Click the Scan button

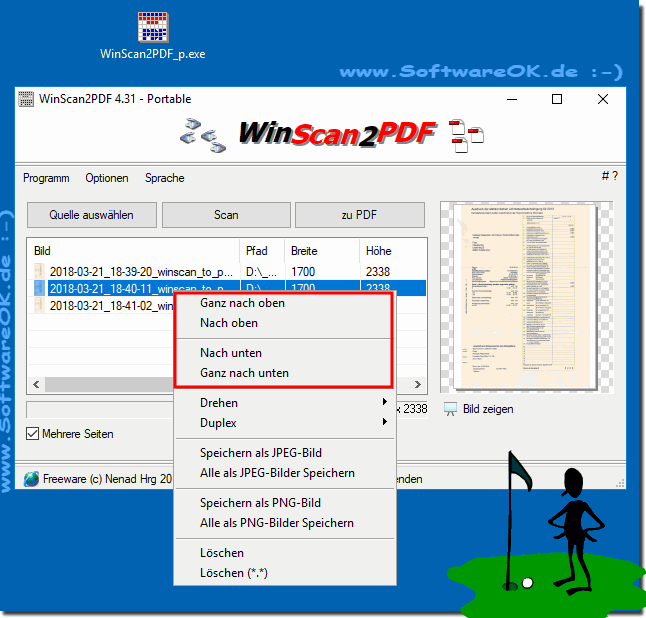tap(226, 215)
